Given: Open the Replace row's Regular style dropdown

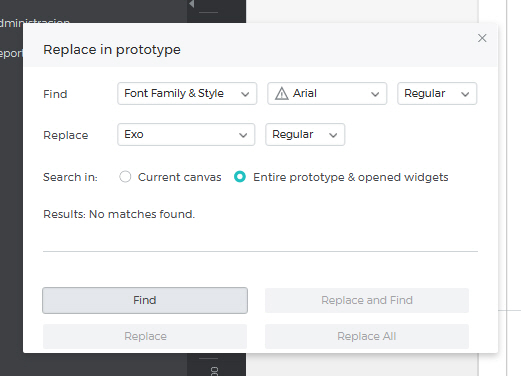Looking at the screenshot, I should click(305, 135).
